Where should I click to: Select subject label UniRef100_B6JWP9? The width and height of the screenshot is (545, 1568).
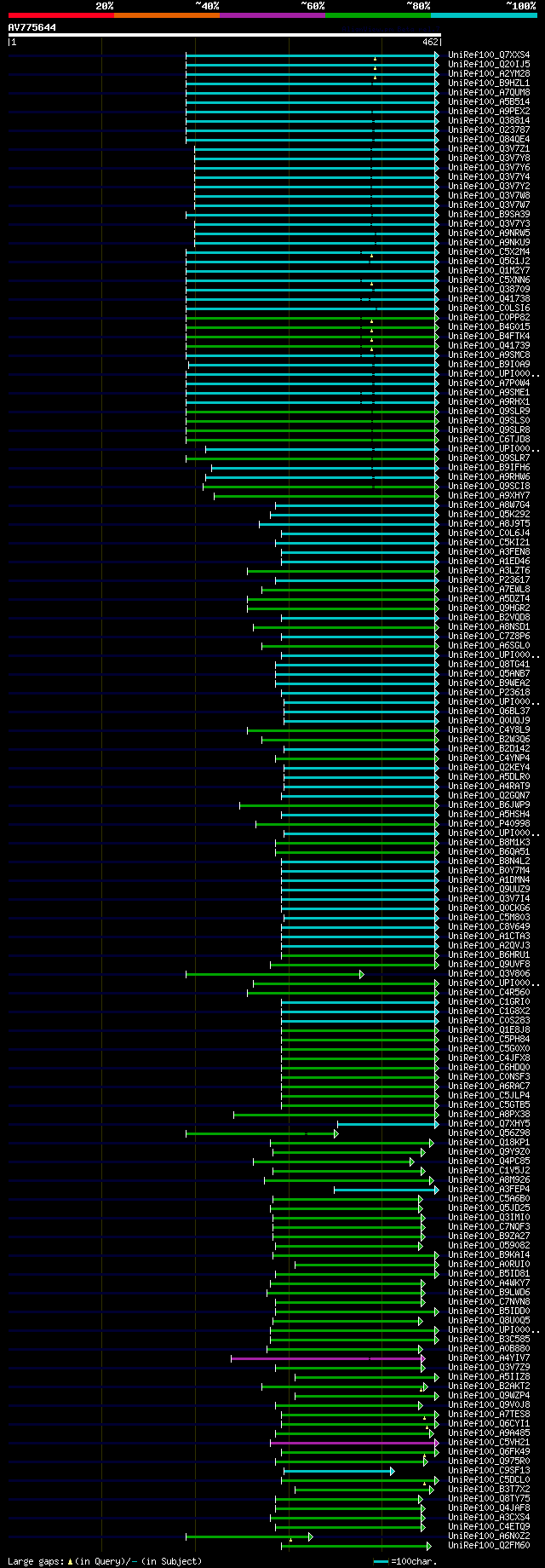coord(489,804)
